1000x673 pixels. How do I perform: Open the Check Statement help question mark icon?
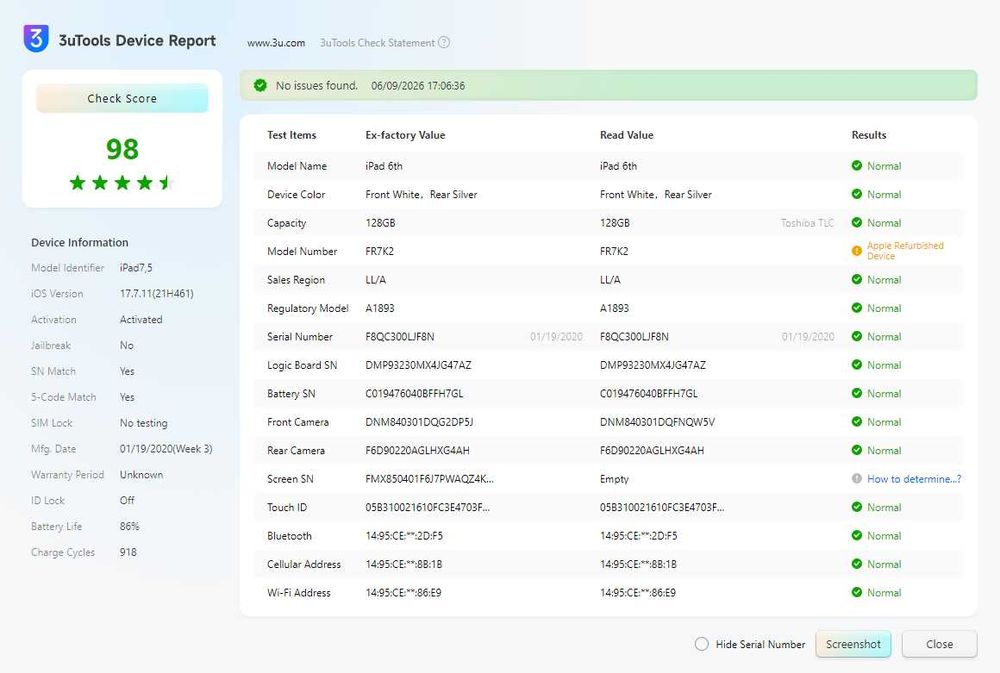(444, 42)
